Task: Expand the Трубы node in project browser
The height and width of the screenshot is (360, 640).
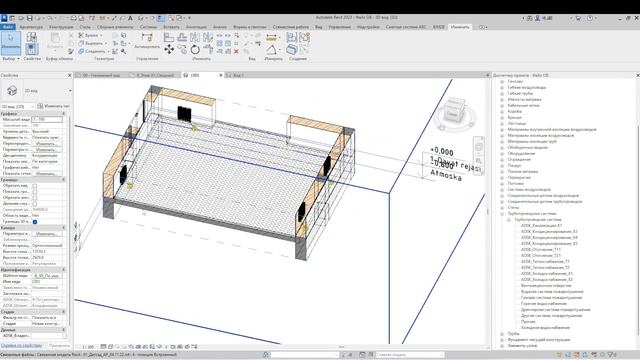Action: (x=502, y=333)
